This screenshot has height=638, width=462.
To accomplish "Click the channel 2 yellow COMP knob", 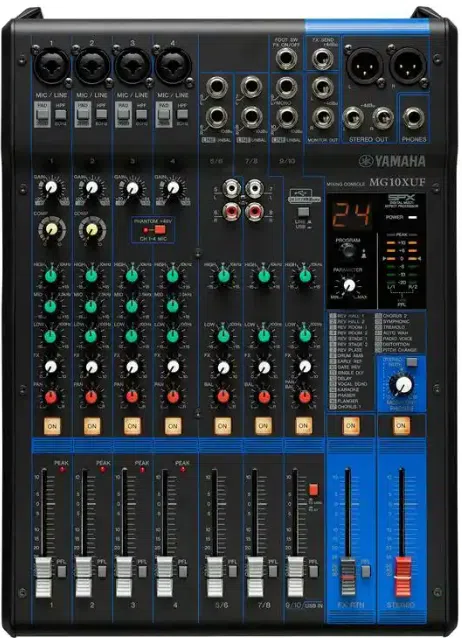I will coord(92,230).
